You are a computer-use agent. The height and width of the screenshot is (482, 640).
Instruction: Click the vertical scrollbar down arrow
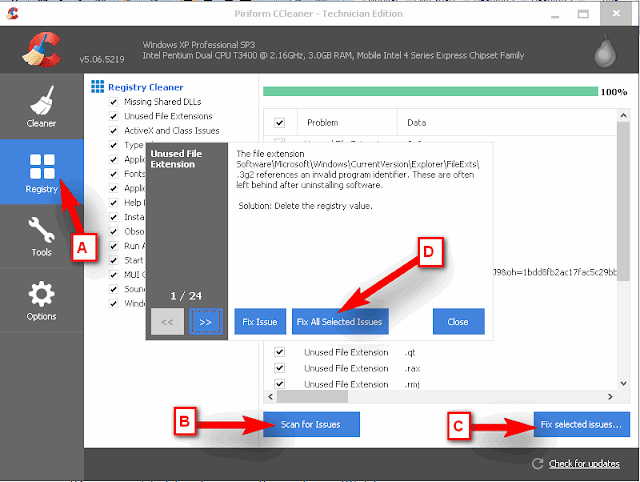tap(623, 383)
